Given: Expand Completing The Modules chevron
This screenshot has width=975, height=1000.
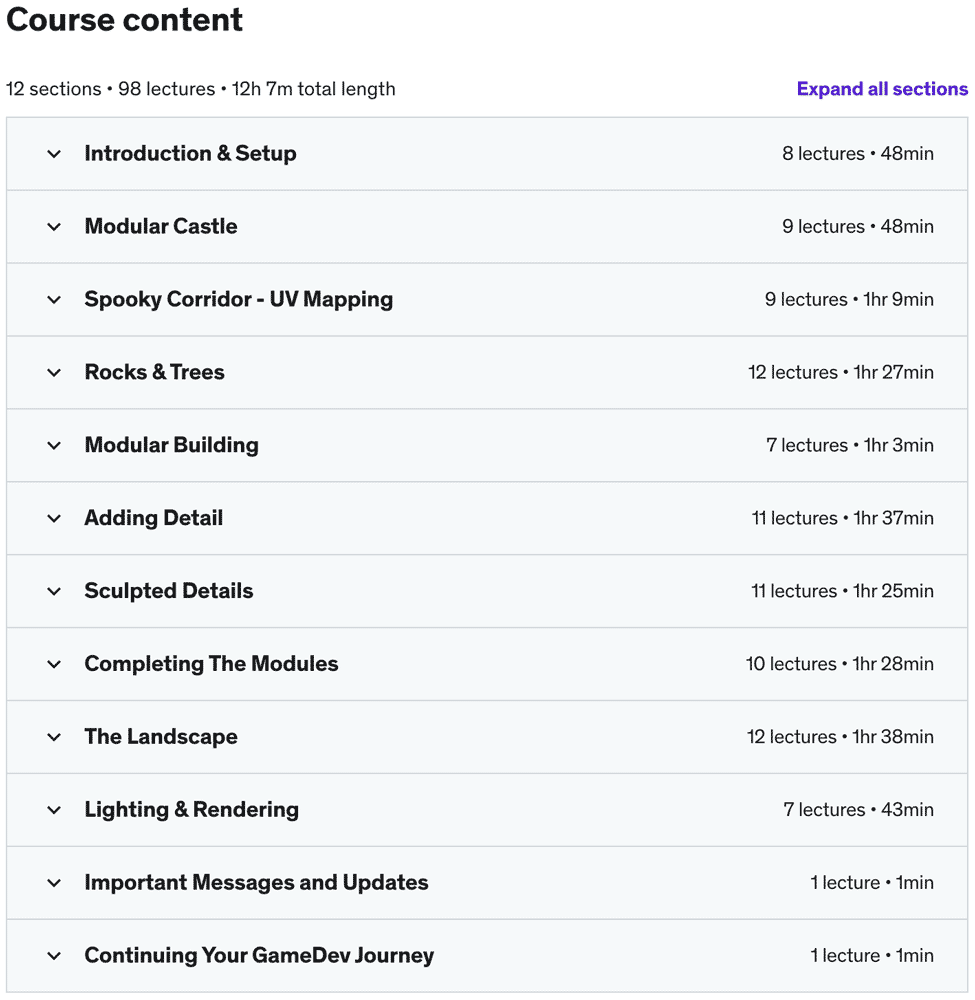Looking at the screenshot, I should coord(54,665).
